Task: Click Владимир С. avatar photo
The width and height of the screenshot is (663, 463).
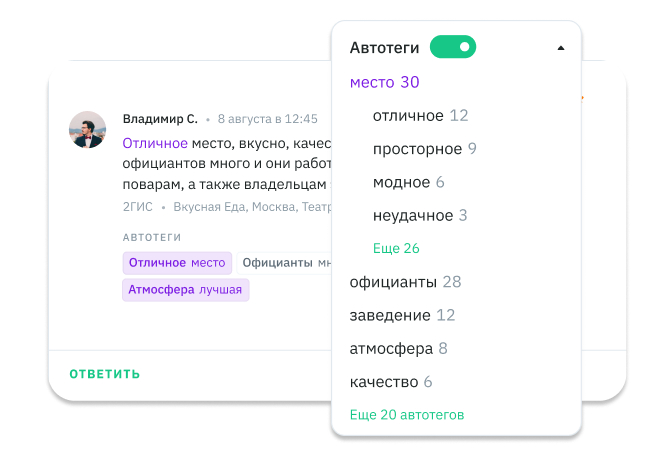Action: [88, 130]
